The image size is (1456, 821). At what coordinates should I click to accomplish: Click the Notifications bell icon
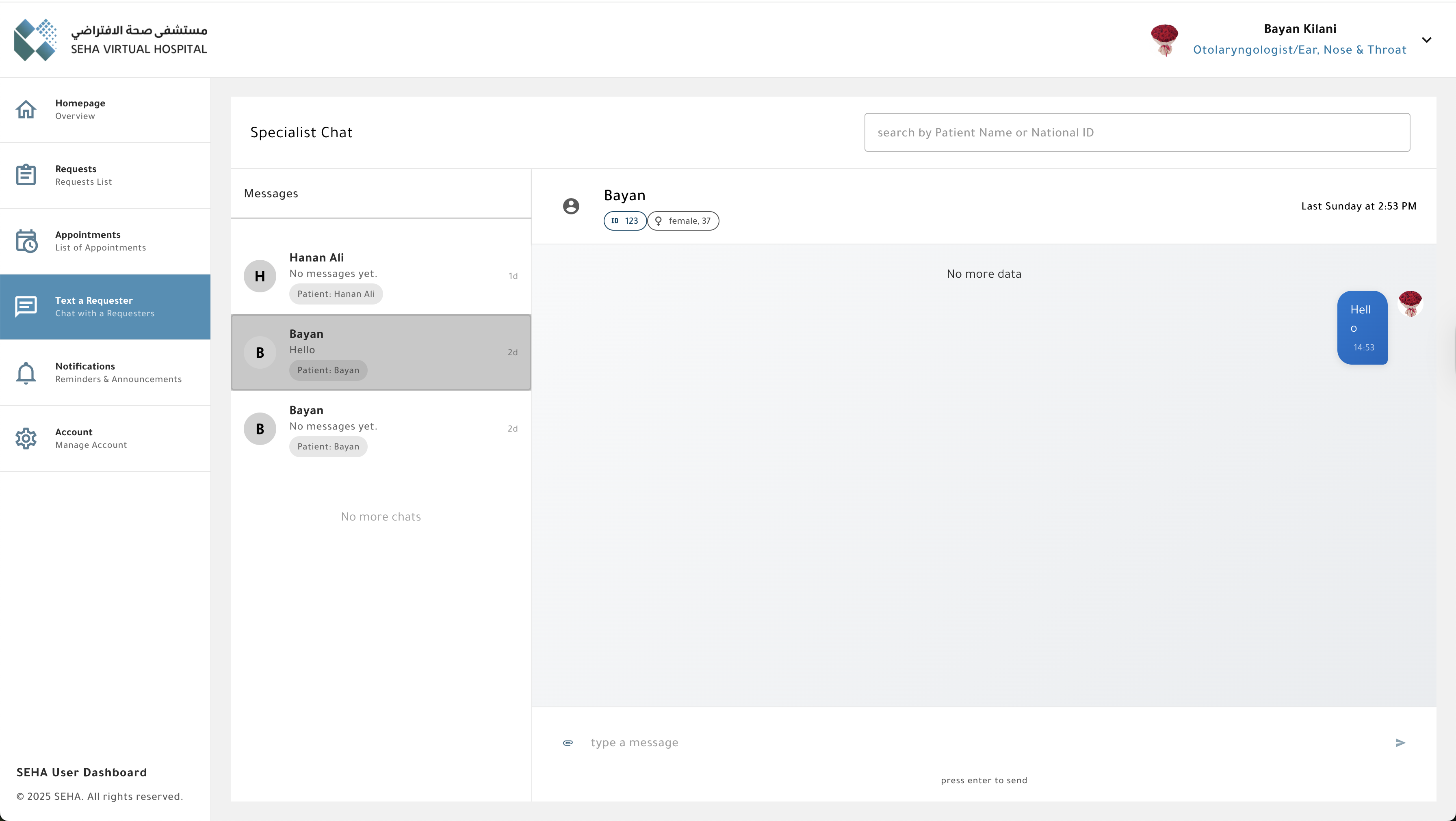point(26,373)
